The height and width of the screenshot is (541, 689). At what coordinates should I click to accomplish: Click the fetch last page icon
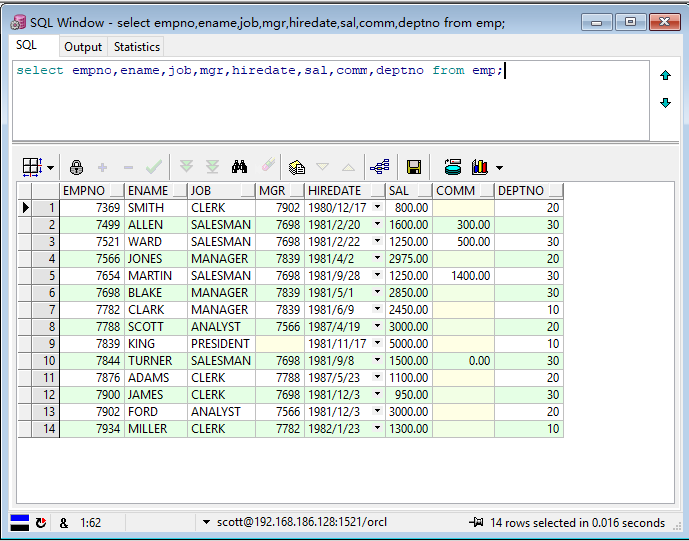coord(212,167)
